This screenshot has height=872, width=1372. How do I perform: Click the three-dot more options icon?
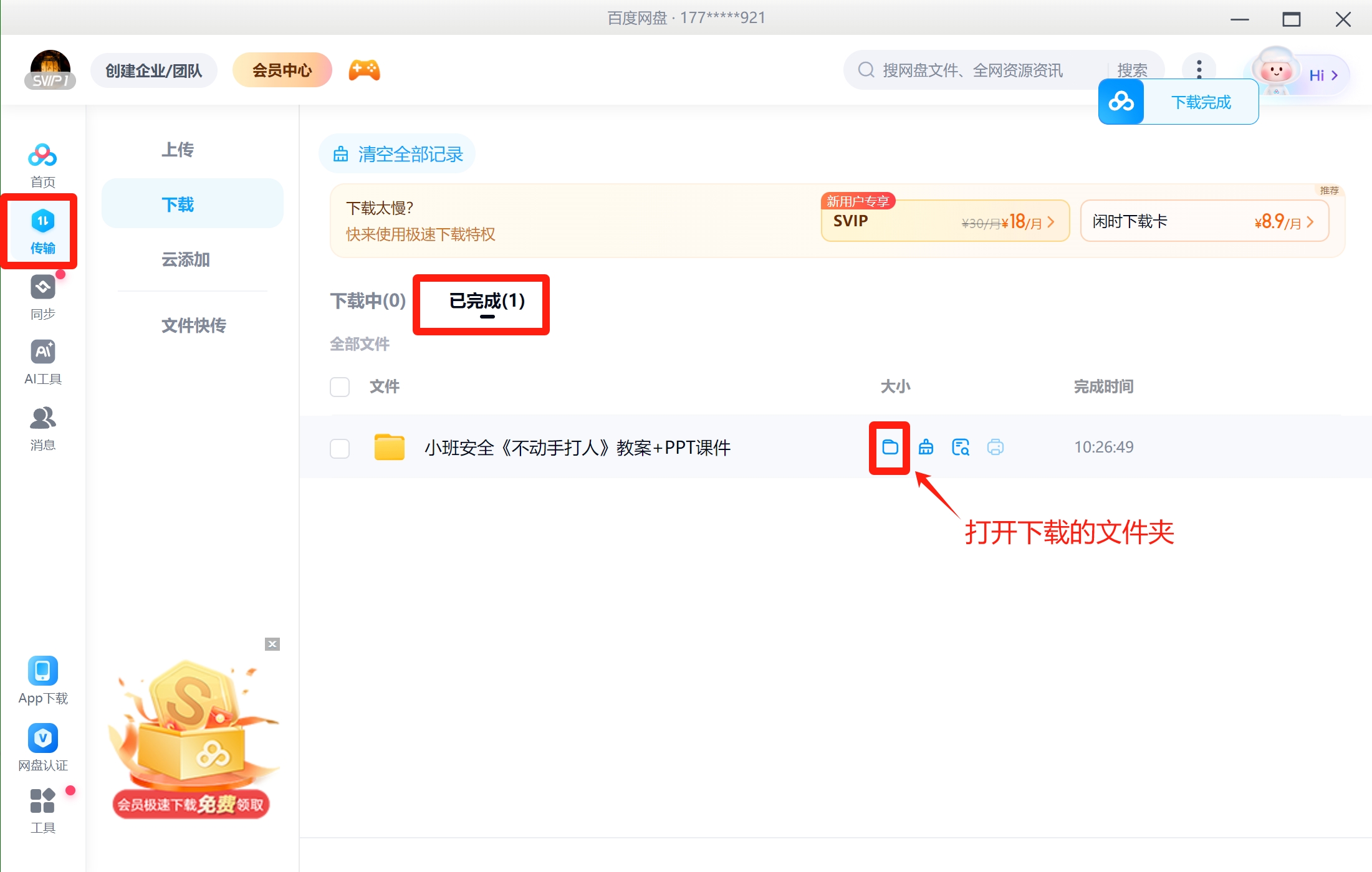pos(1199,69)
